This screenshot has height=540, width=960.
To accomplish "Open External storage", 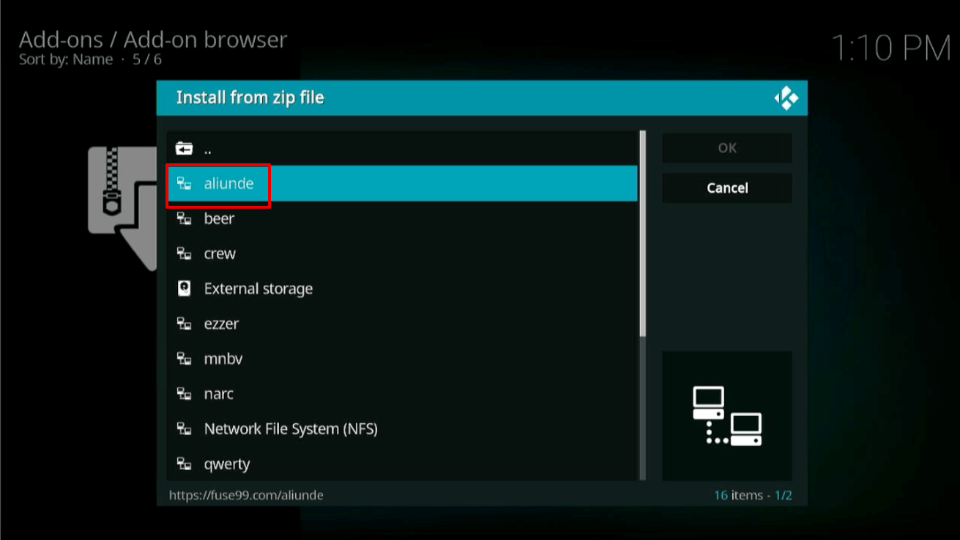I will click(402, 288).
